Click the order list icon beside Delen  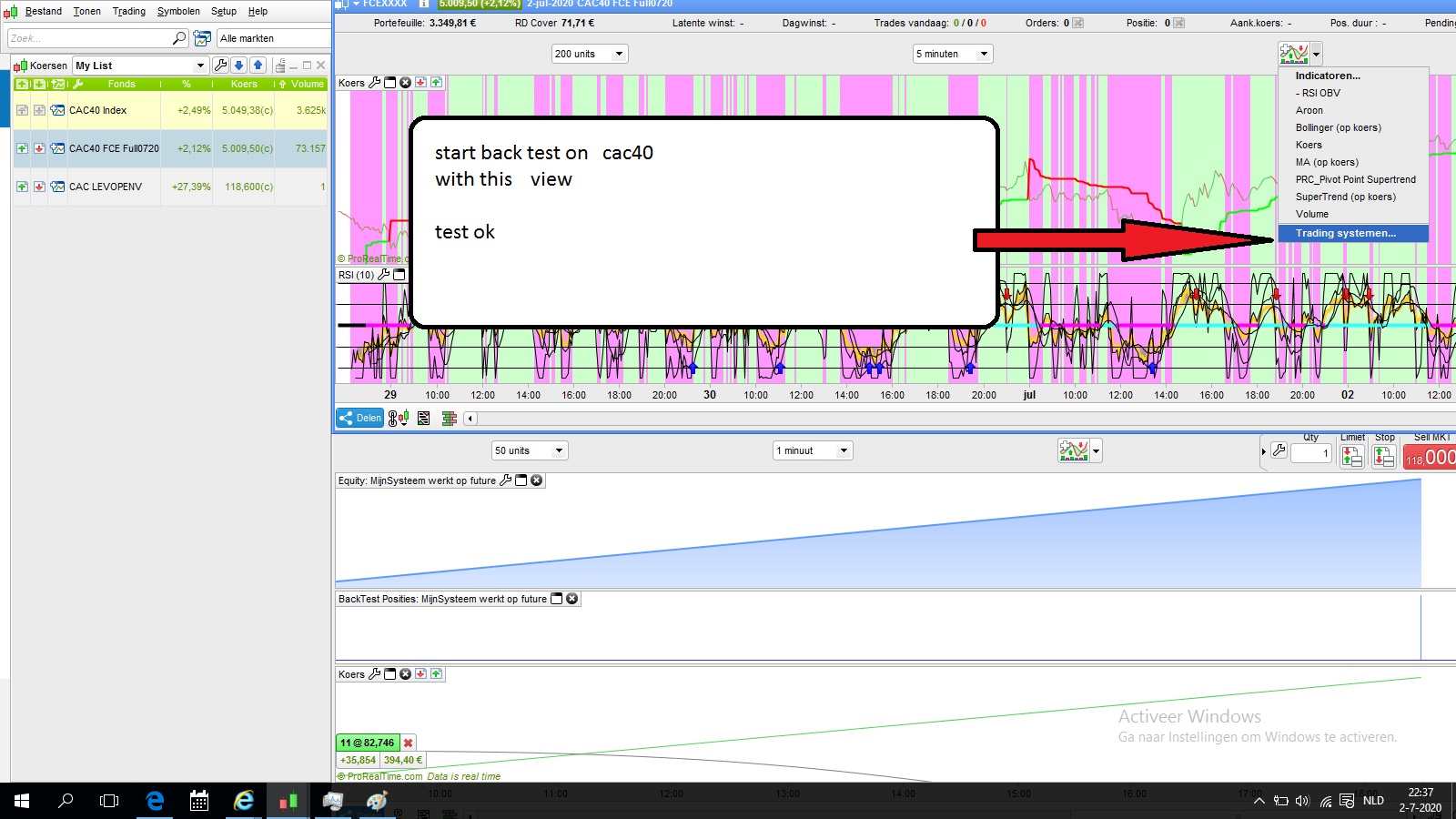point(423,418)
